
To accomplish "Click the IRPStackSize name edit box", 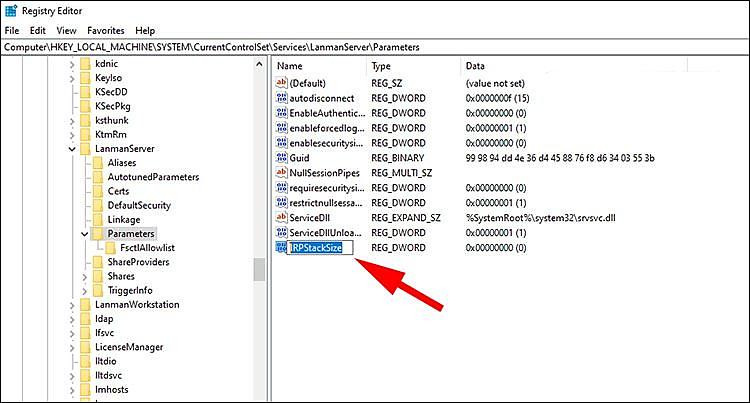I will (320, 247).
